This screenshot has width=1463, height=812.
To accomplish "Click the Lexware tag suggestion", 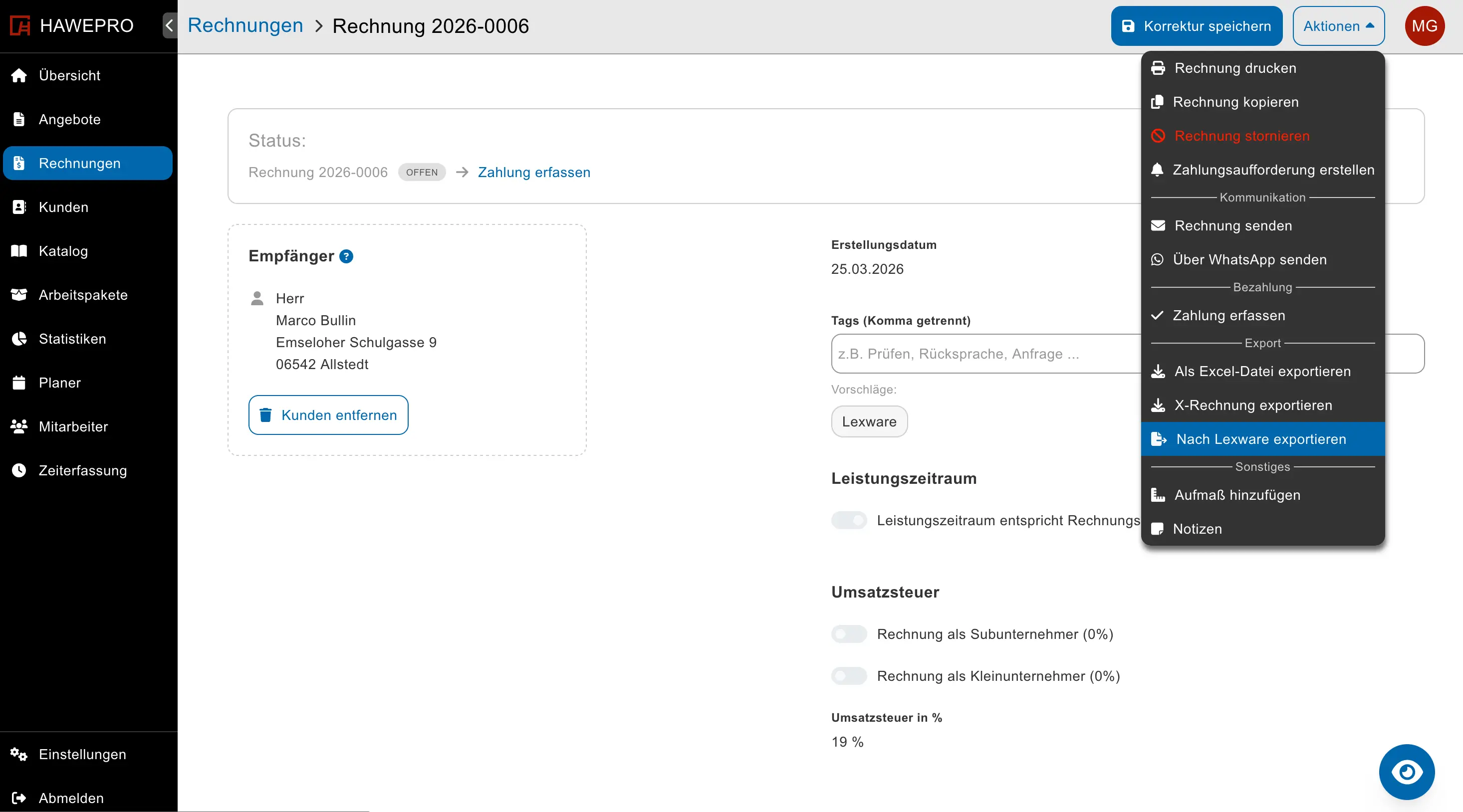I will (x=868, y=421).
